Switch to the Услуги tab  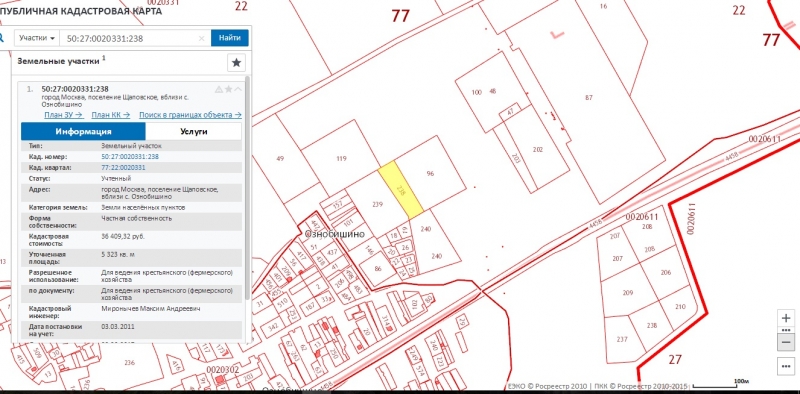pyautogui.click(x=194, y=131)
